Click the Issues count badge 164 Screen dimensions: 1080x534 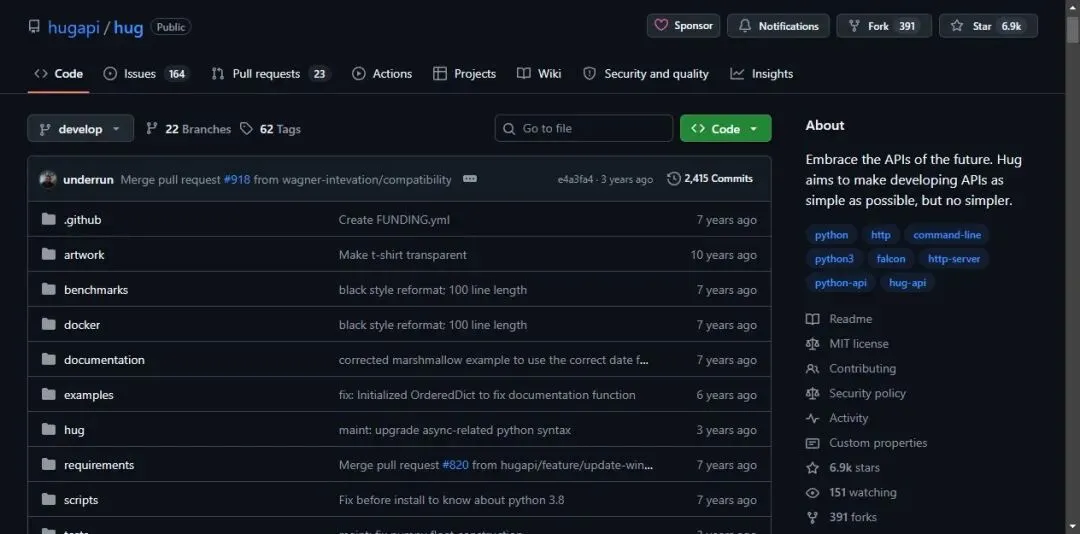point(177,74)
